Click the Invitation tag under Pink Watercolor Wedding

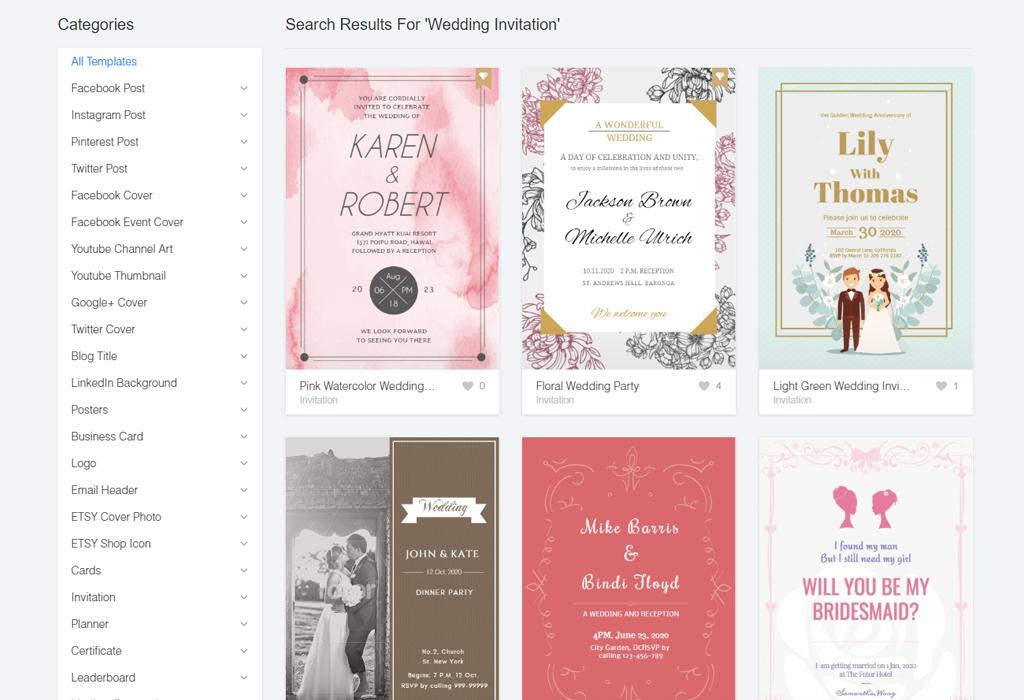(x=319, y=400)
